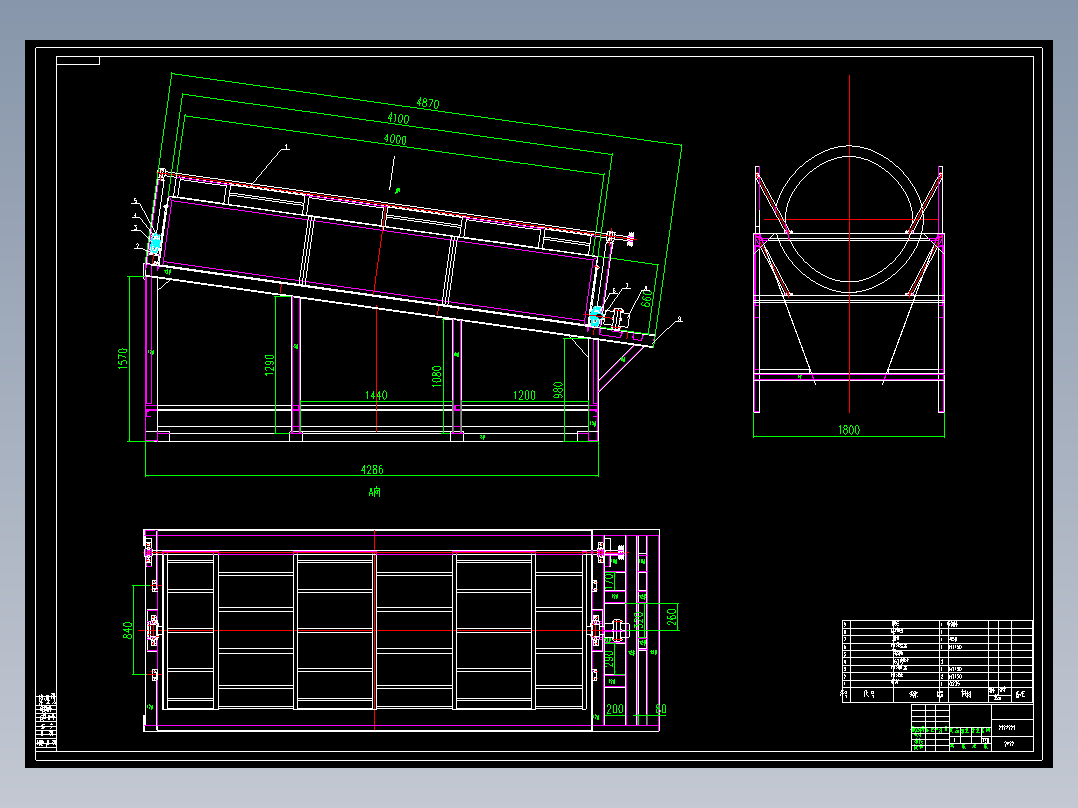Image resolution: width=1078 pixels, height=808 pixels.
Task: Click the cyan bearing at drum right end
Action: [x=595, y=316]
